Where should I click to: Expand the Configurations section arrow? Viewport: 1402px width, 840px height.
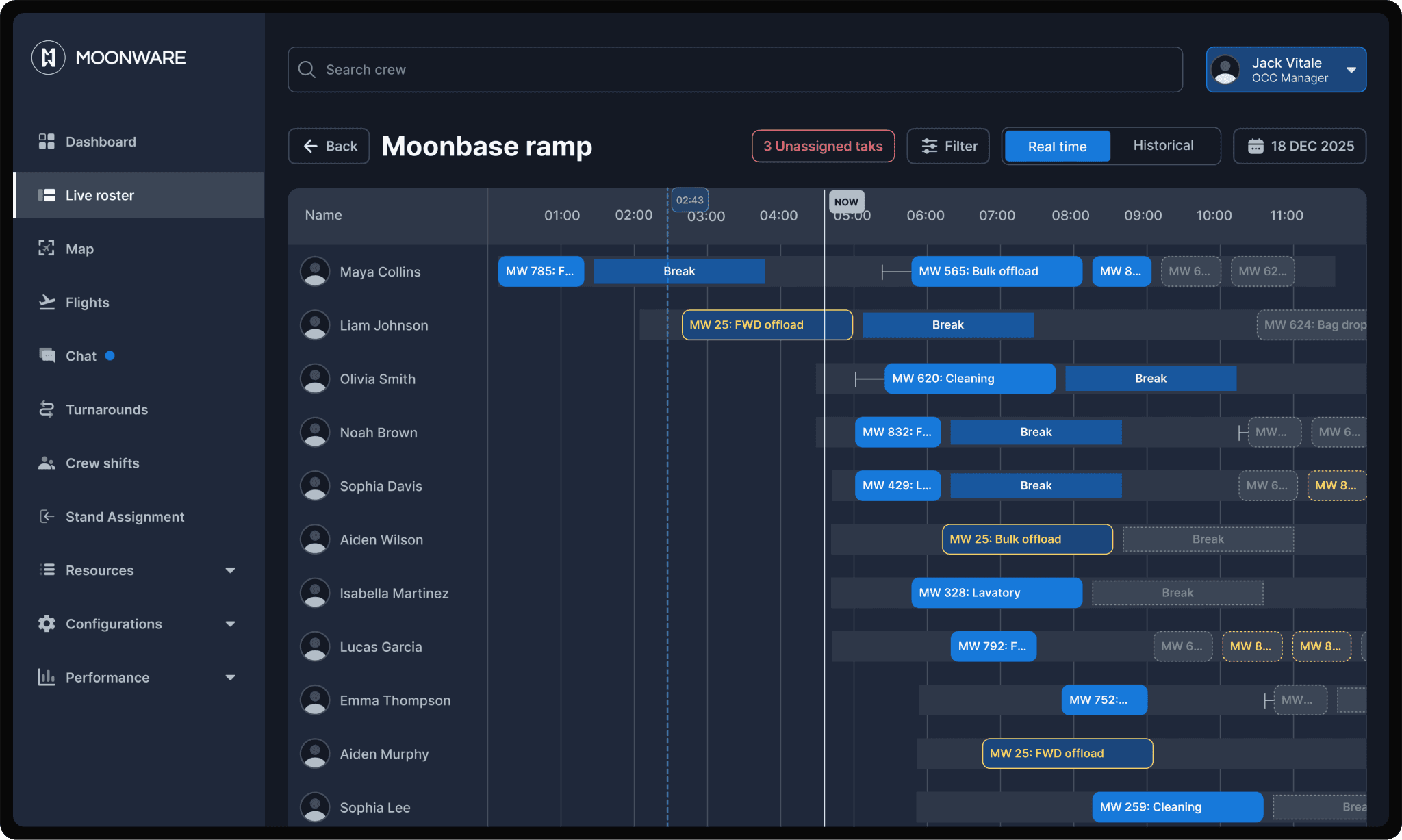pos(230,624)
